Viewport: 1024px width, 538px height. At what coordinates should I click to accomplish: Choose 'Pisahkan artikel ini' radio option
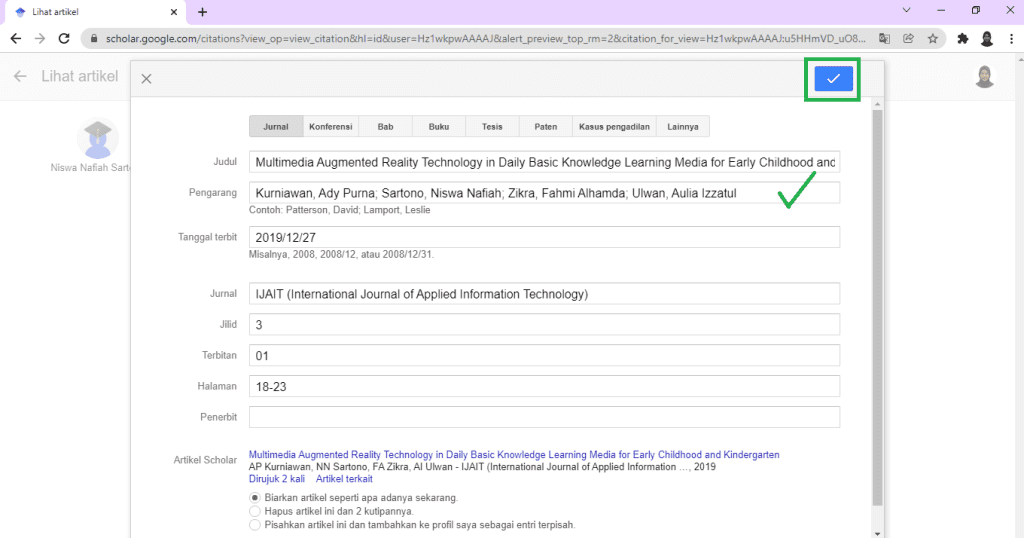255,524
